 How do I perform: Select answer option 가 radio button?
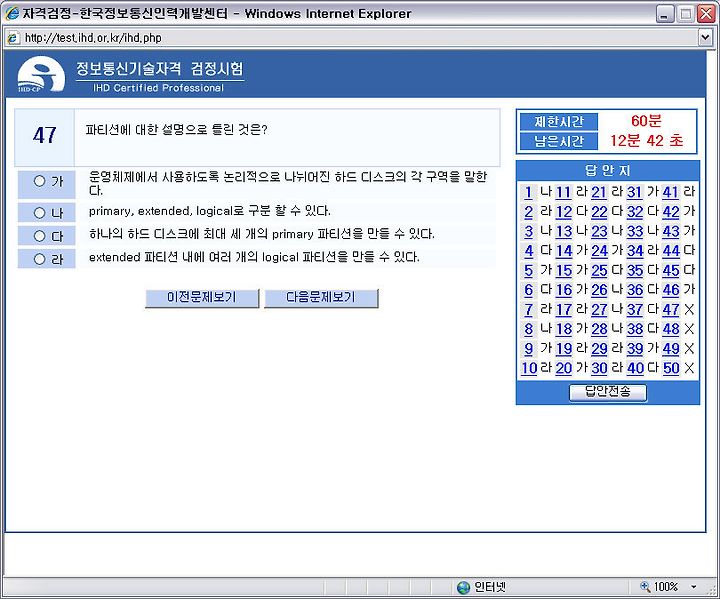39,181
